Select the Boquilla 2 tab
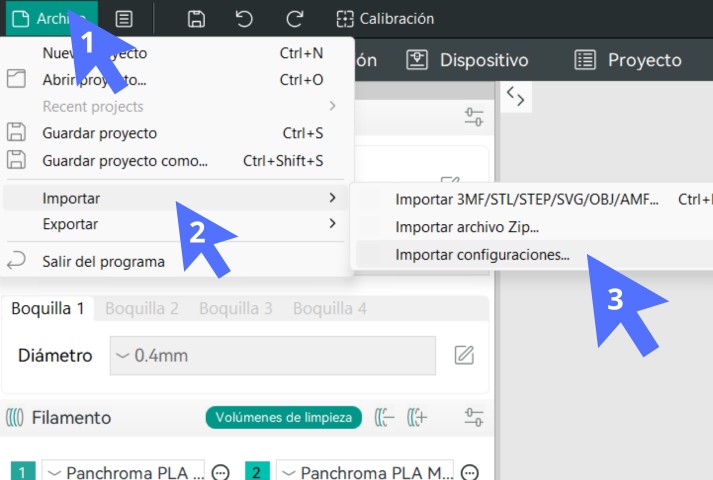 141,309
